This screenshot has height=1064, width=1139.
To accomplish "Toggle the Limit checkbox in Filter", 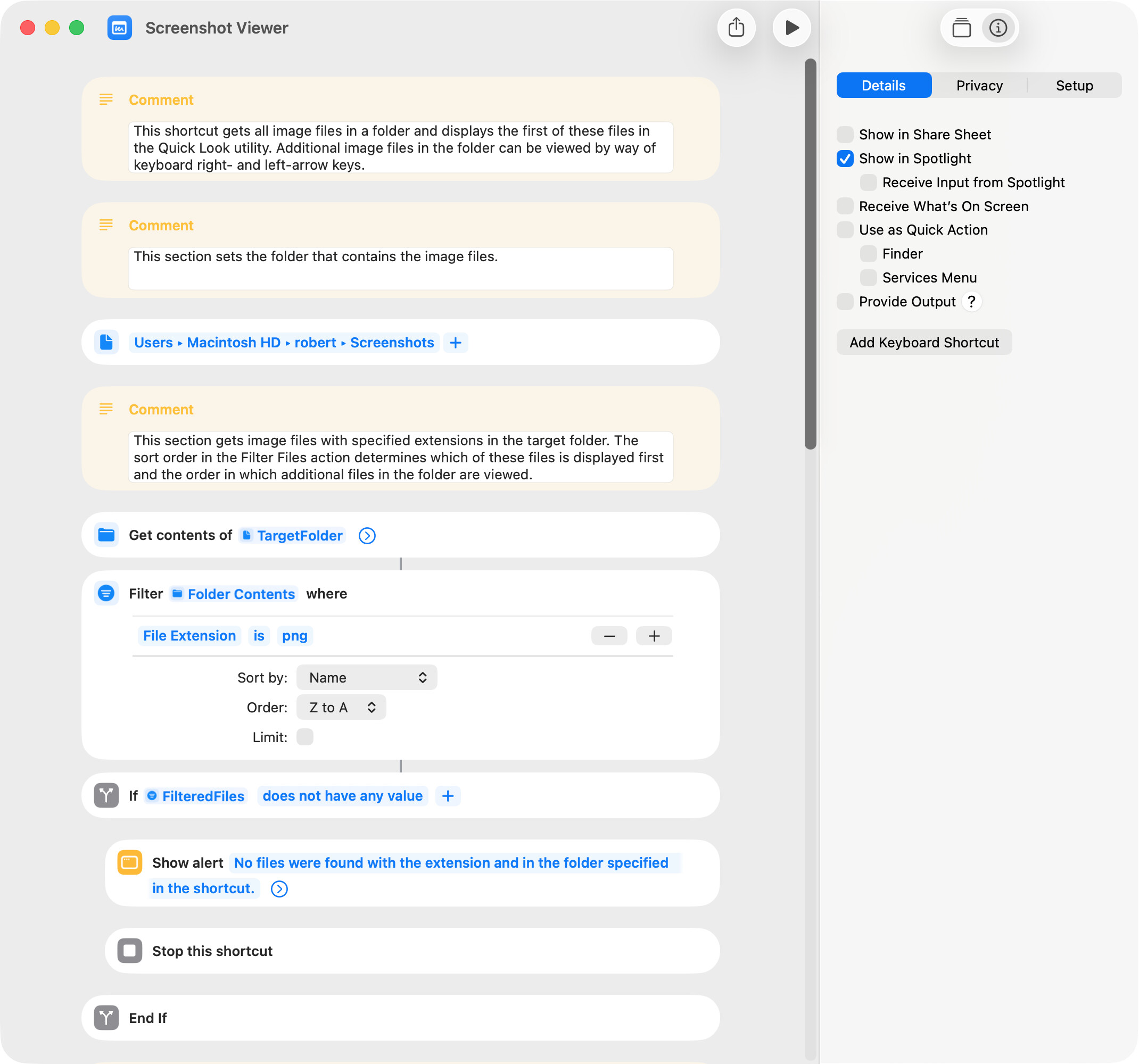I will pyautogui.click(x=305, y=737).
